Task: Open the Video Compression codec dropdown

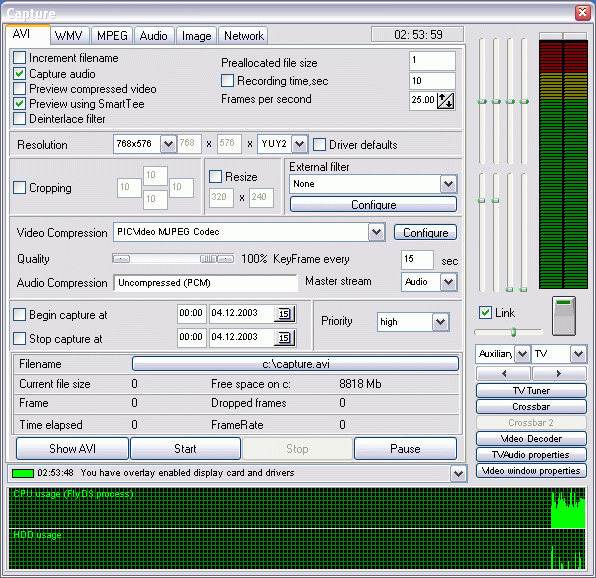Action: click(376, 232)
